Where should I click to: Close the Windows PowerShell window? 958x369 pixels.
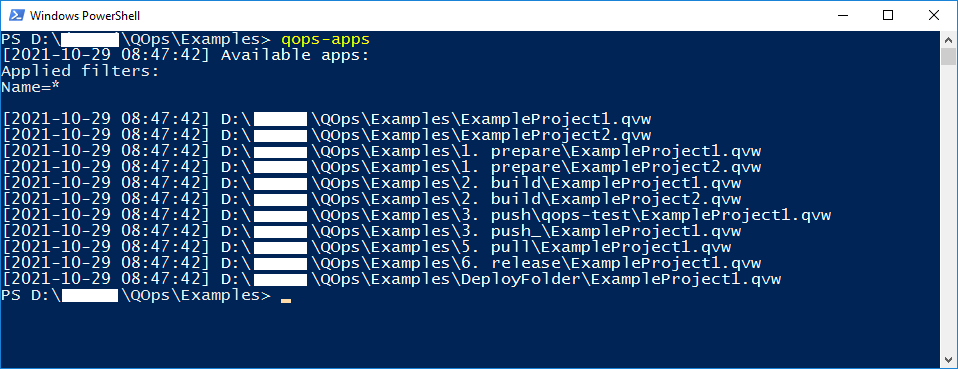click(934, 15)
